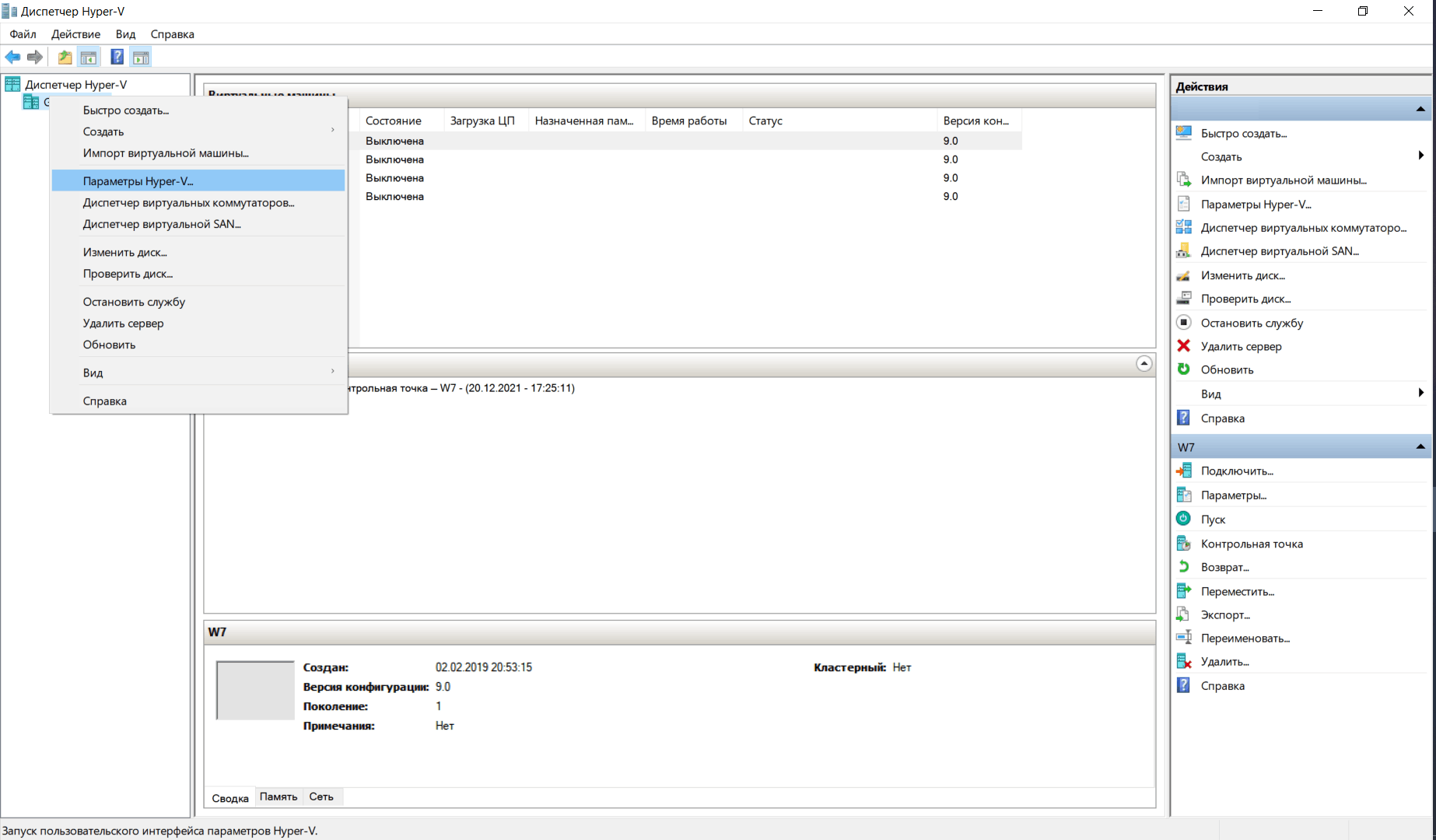This screenshot has height=840, width=1436.
Task: Open the Справка menu in menu bar
Action: click(x=172, y=34)
